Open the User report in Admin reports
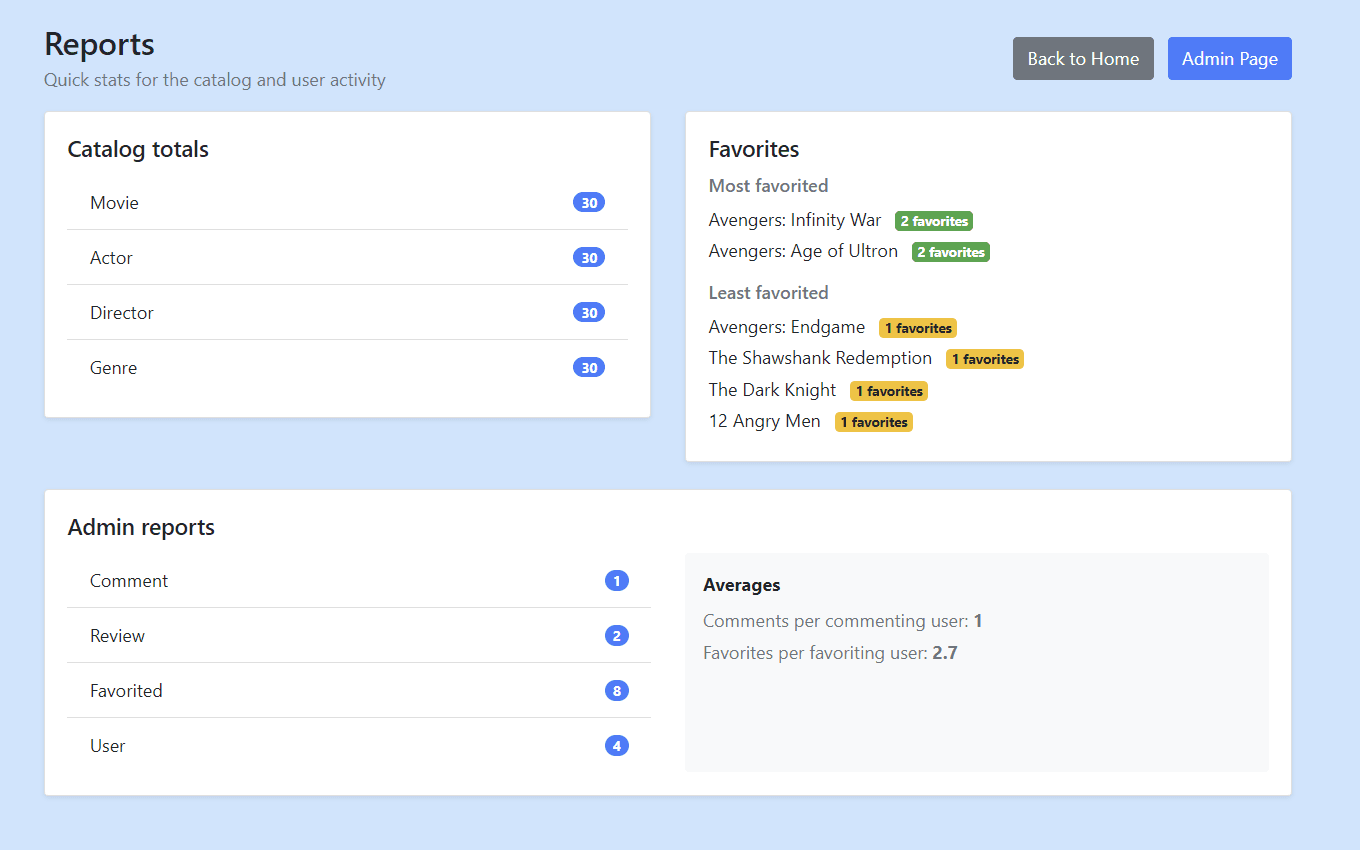This screenshot has height=850, width=1360. point(107,745)
